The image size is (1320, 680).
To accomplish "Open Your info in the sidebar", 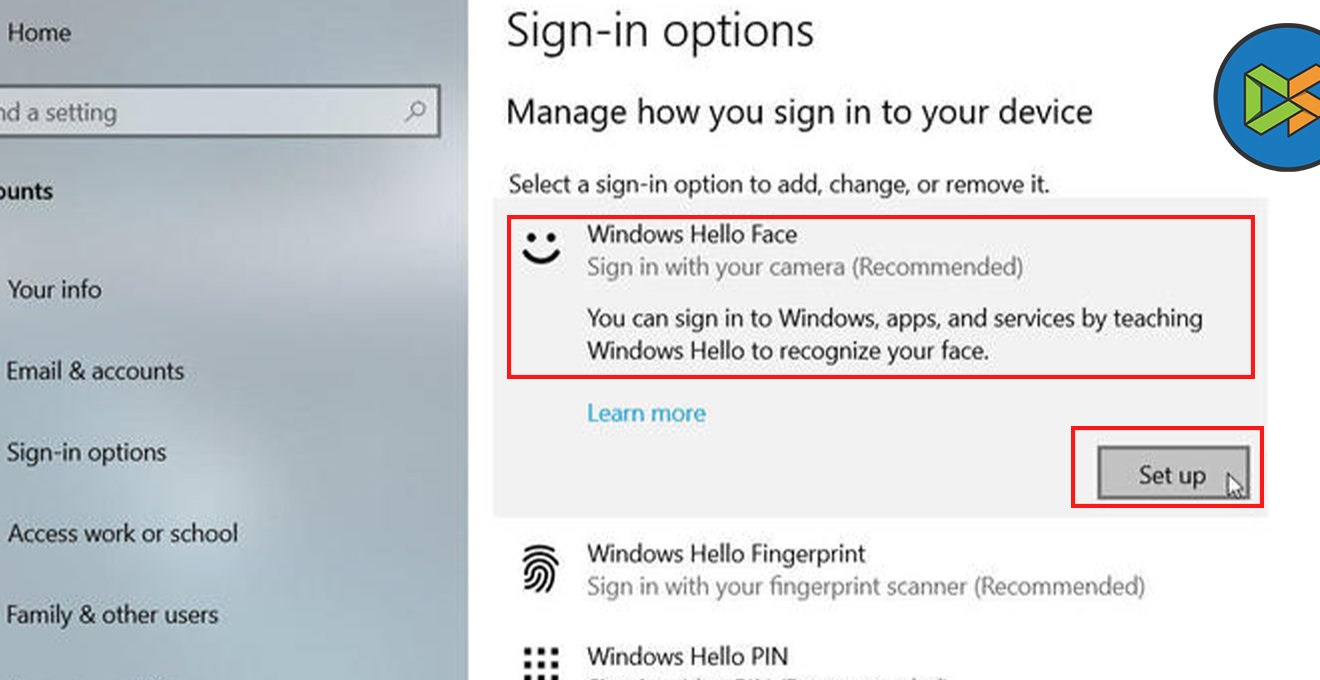I will click(54, 290).
